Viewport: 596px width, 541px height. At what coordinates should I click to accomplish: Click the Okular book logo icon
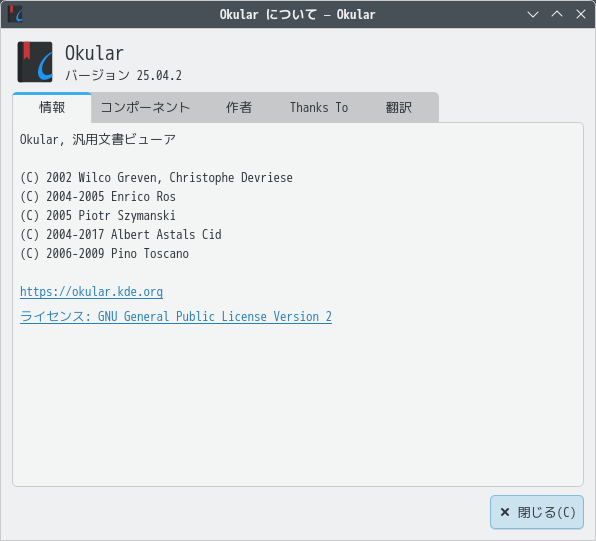click(x=35, y=62)
